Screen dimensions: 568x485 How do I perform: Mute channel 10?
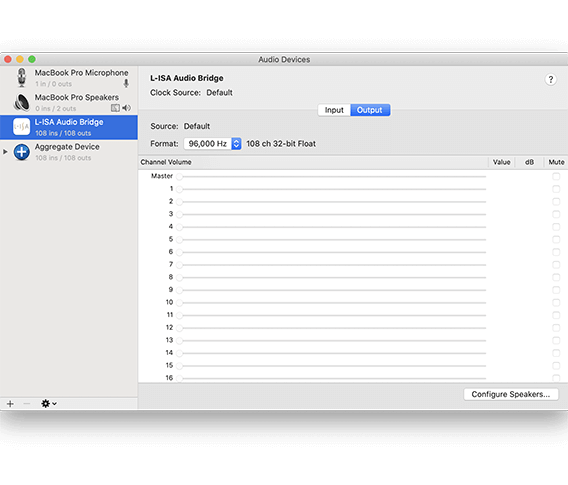556,302
